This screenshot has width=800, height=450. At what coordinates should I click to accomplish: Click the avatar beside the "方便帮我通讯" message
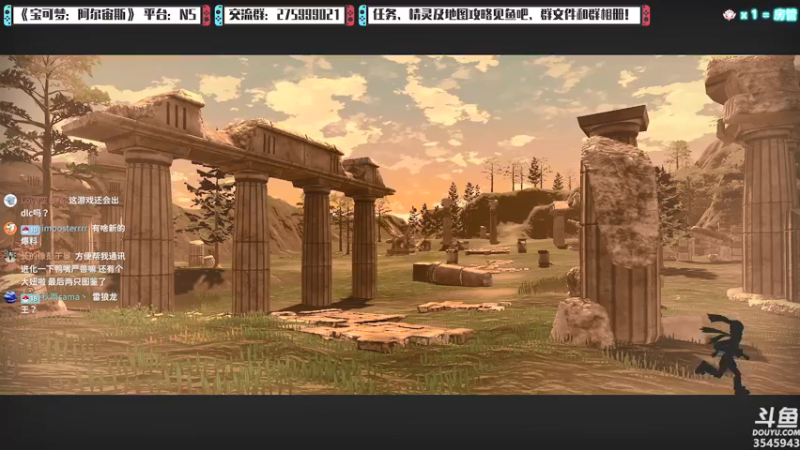coord(10,256)
